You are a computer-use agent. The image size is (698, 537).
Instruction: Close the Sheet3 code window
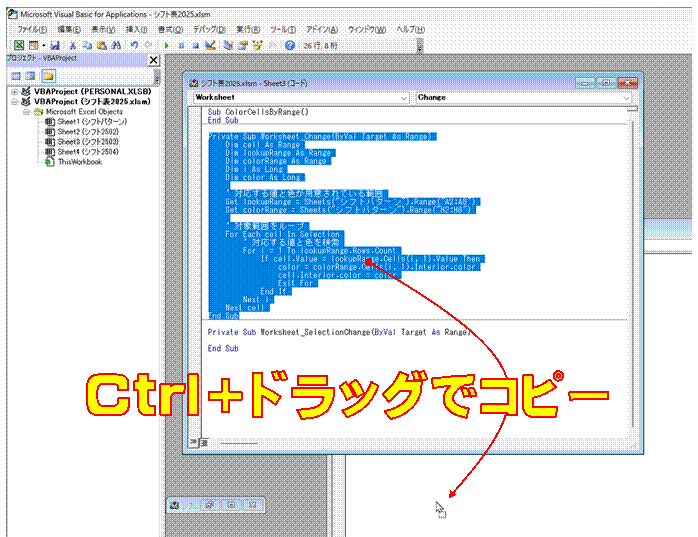pyautogui.click(x=627, y=83)
